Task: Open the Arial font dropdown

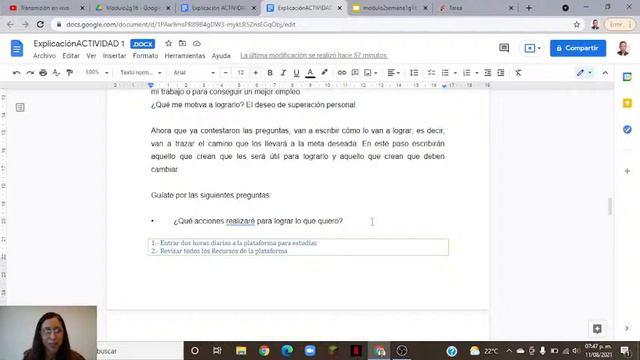Action: 194,73
